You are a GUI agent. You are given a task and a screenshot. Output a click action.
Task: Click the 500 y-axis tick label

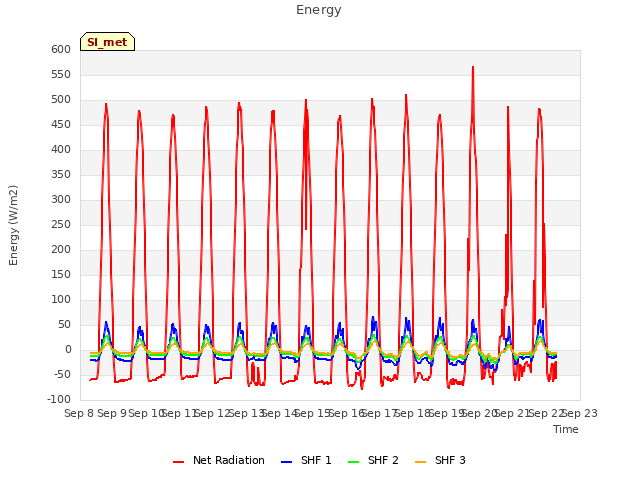pos(61,100)
